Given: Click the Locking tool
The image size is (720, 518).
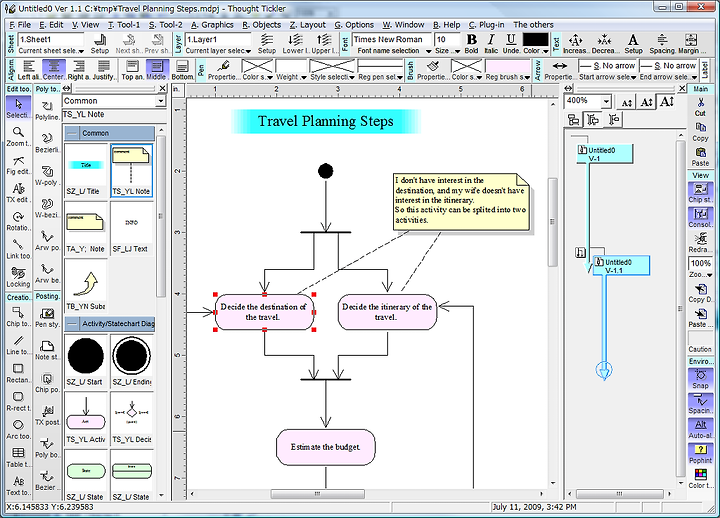Looking at the screenshot, I should pyautogui.click(x=18, y=277).
